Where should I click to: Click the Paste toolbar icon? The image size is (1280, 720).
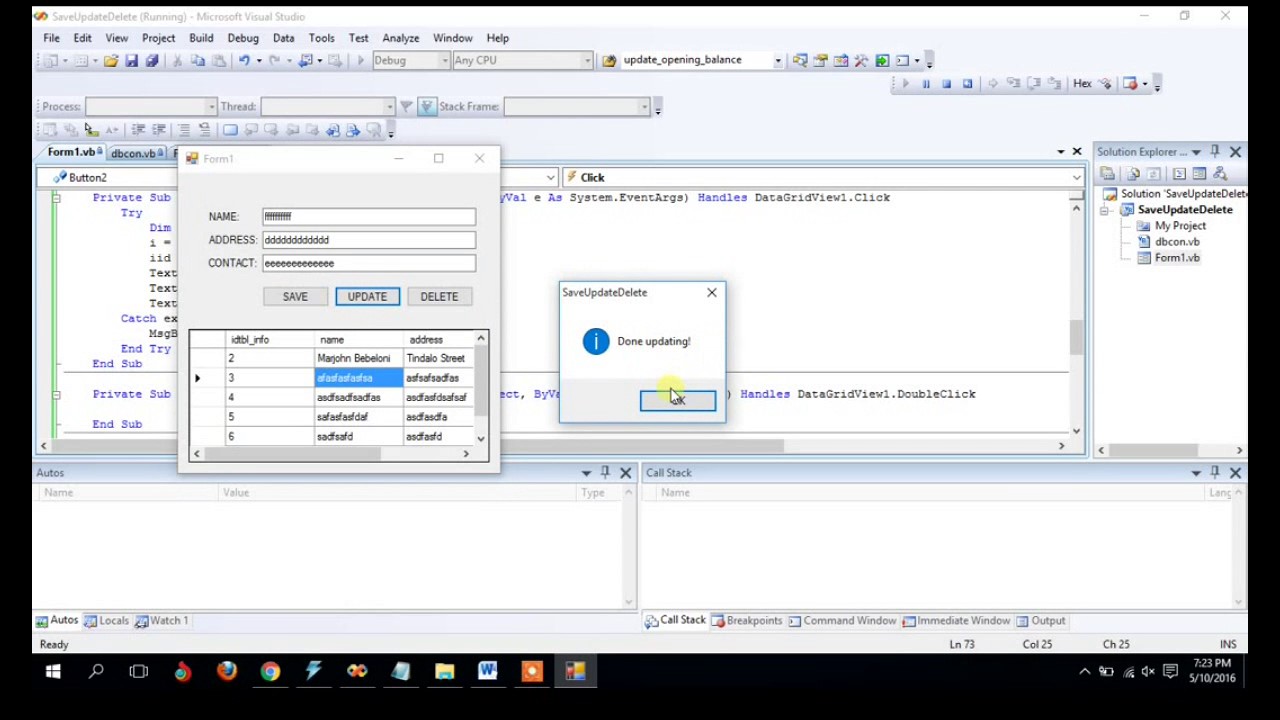click(218, 60)
